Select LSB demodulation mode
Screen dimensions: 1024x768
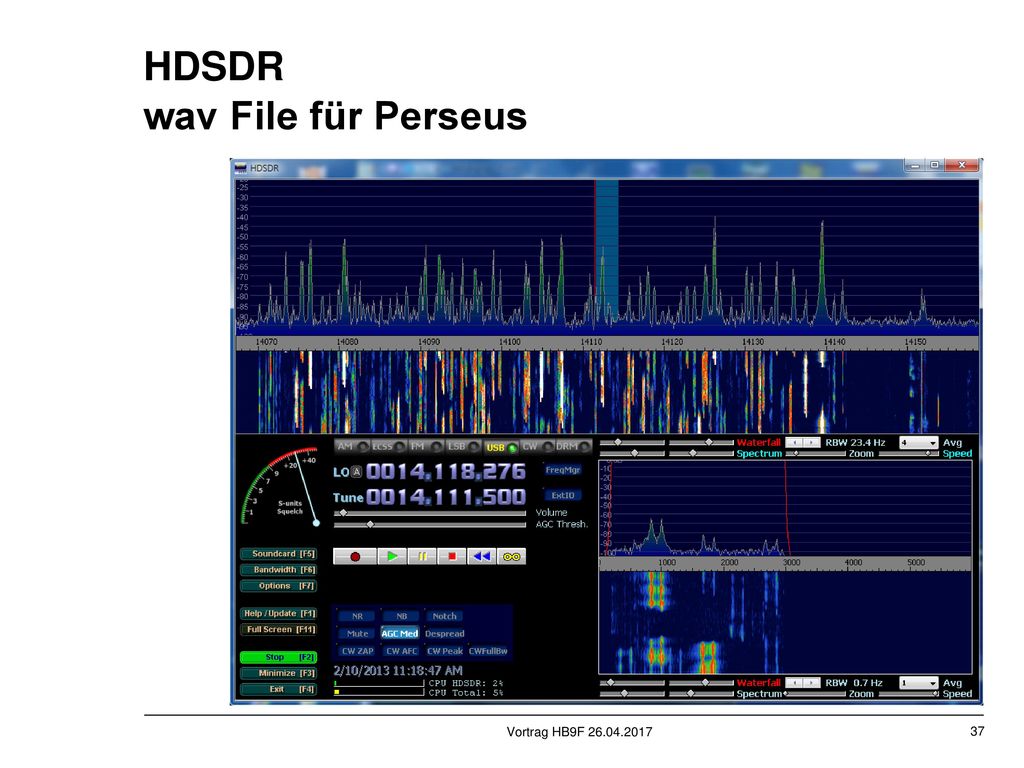point(464,447)
